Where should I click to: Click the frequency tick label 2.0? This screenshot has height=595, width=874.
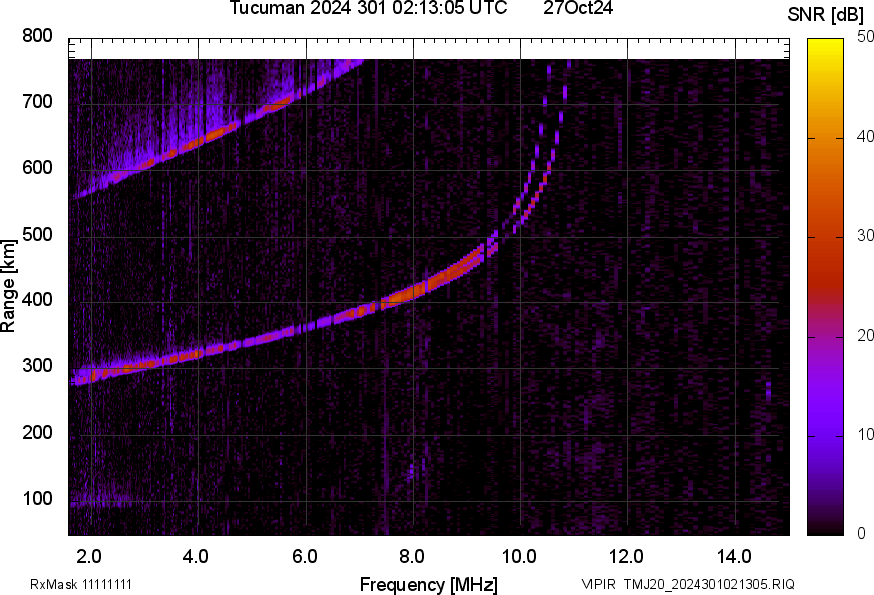point(89,557)
